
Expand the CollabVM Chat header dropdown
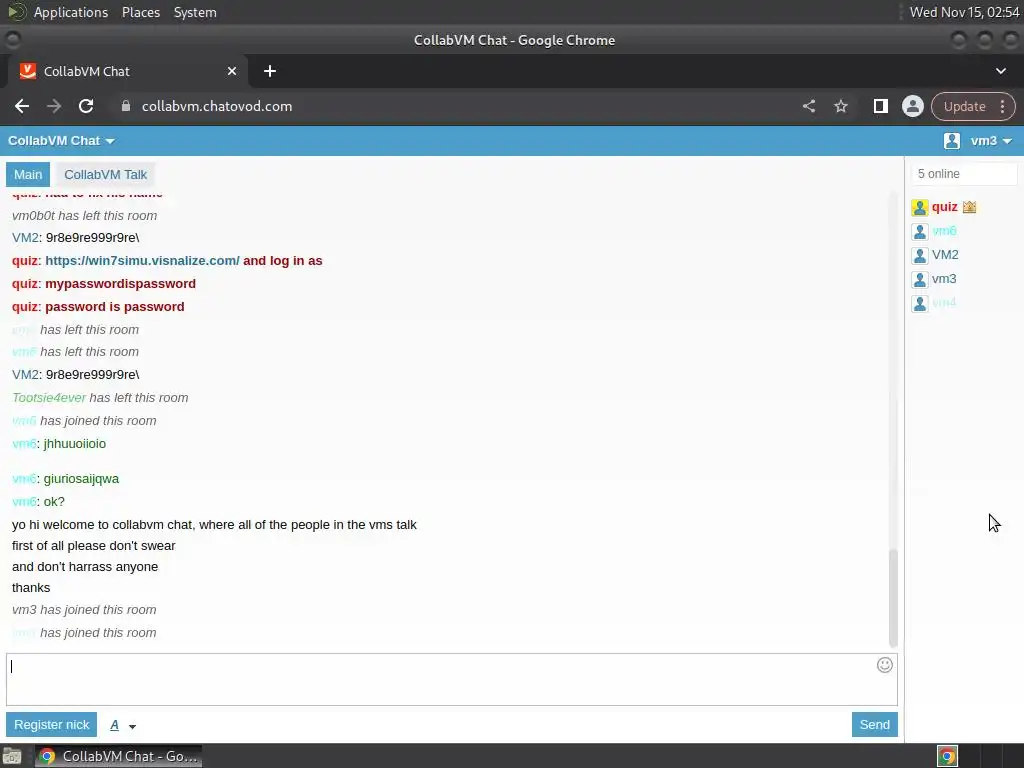point(61,141)
